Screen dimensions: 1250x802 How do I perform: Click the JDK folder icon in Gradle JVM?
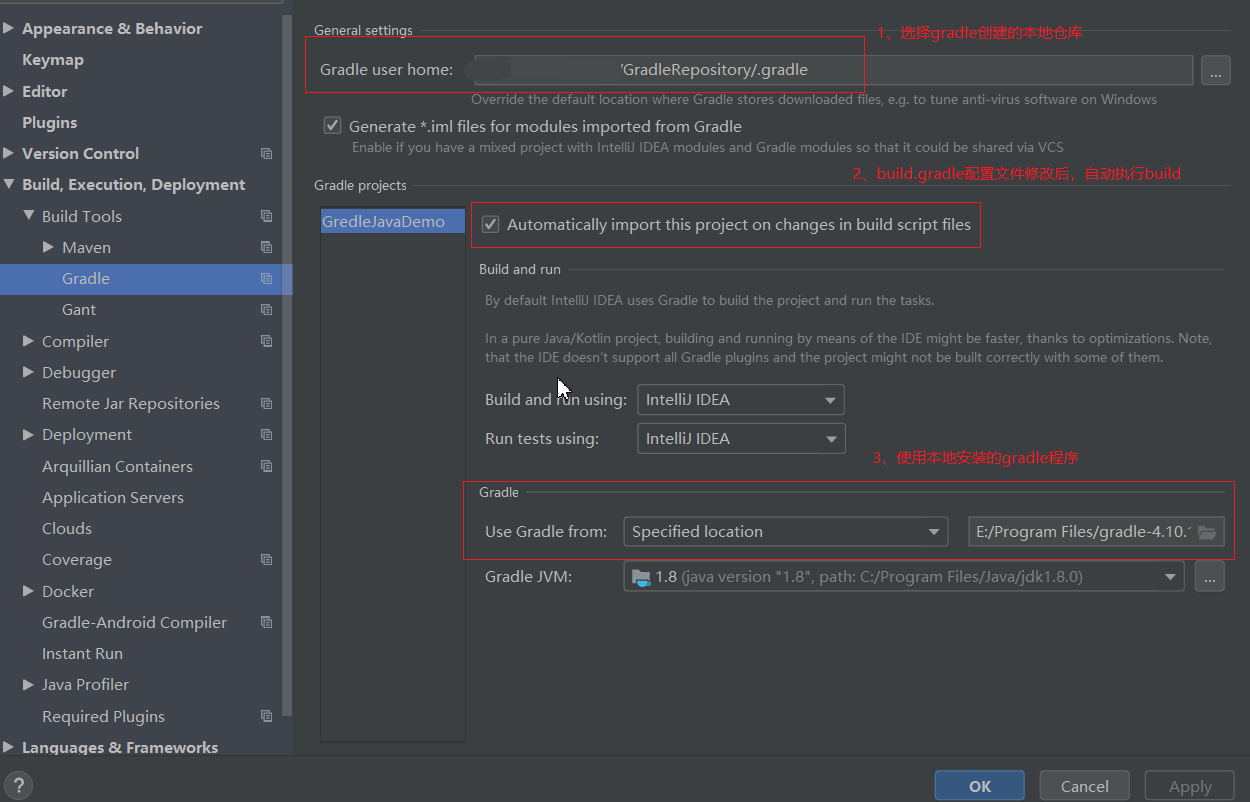click(640, 577)
